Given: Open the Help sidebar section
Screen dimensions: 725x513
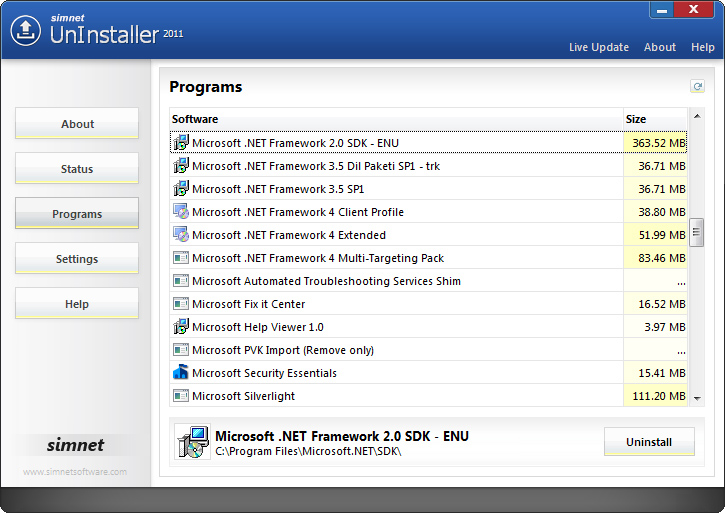Looking at the screenshot, I should 77,303.
